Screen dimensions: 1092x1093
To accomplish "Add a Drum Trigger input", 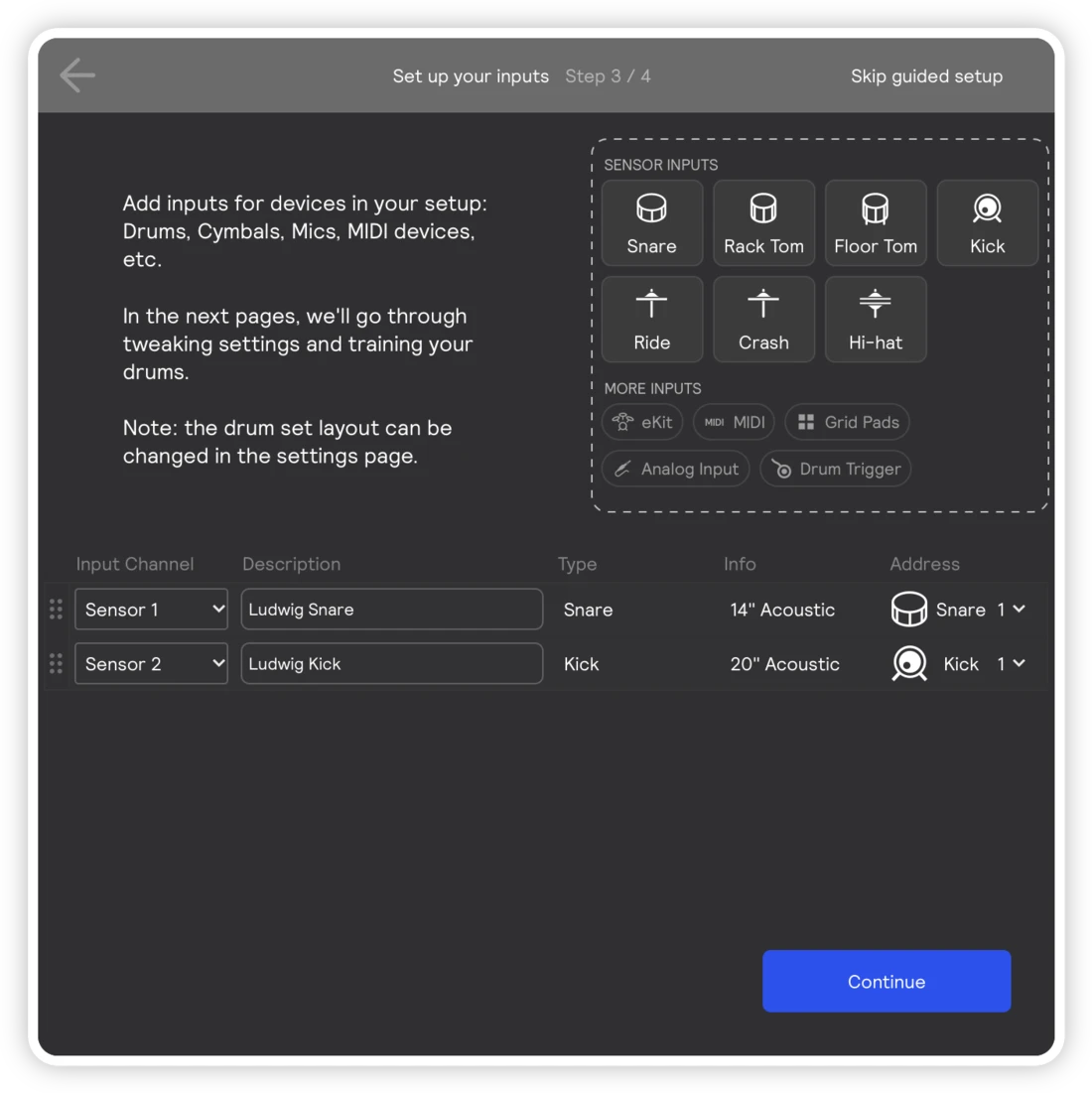I will (836, 469).
